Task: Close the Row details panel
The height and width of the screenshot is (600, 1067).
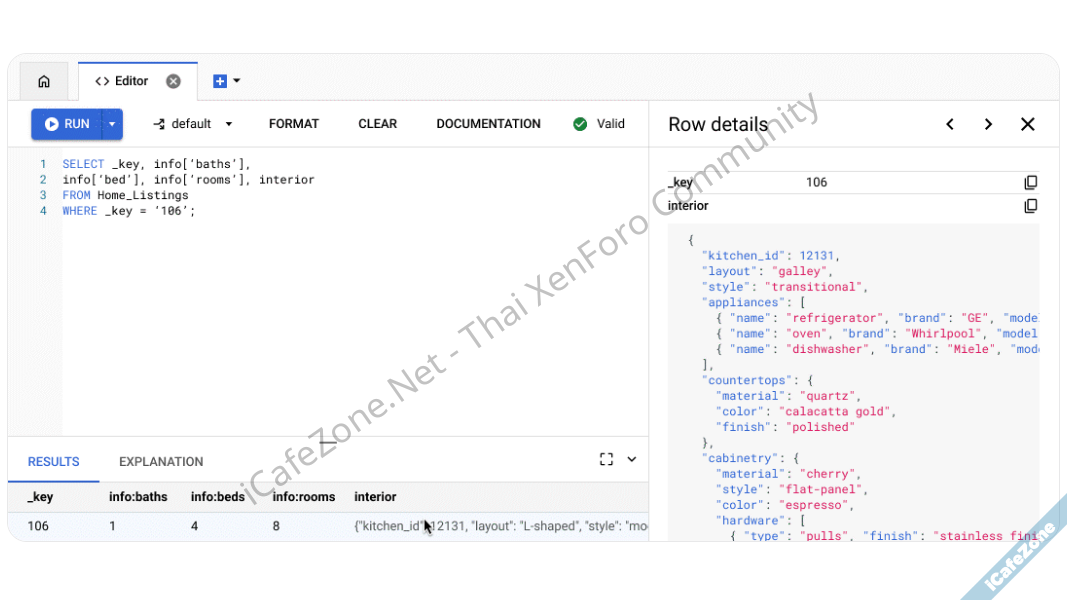Action: (x=1027, y=125)
